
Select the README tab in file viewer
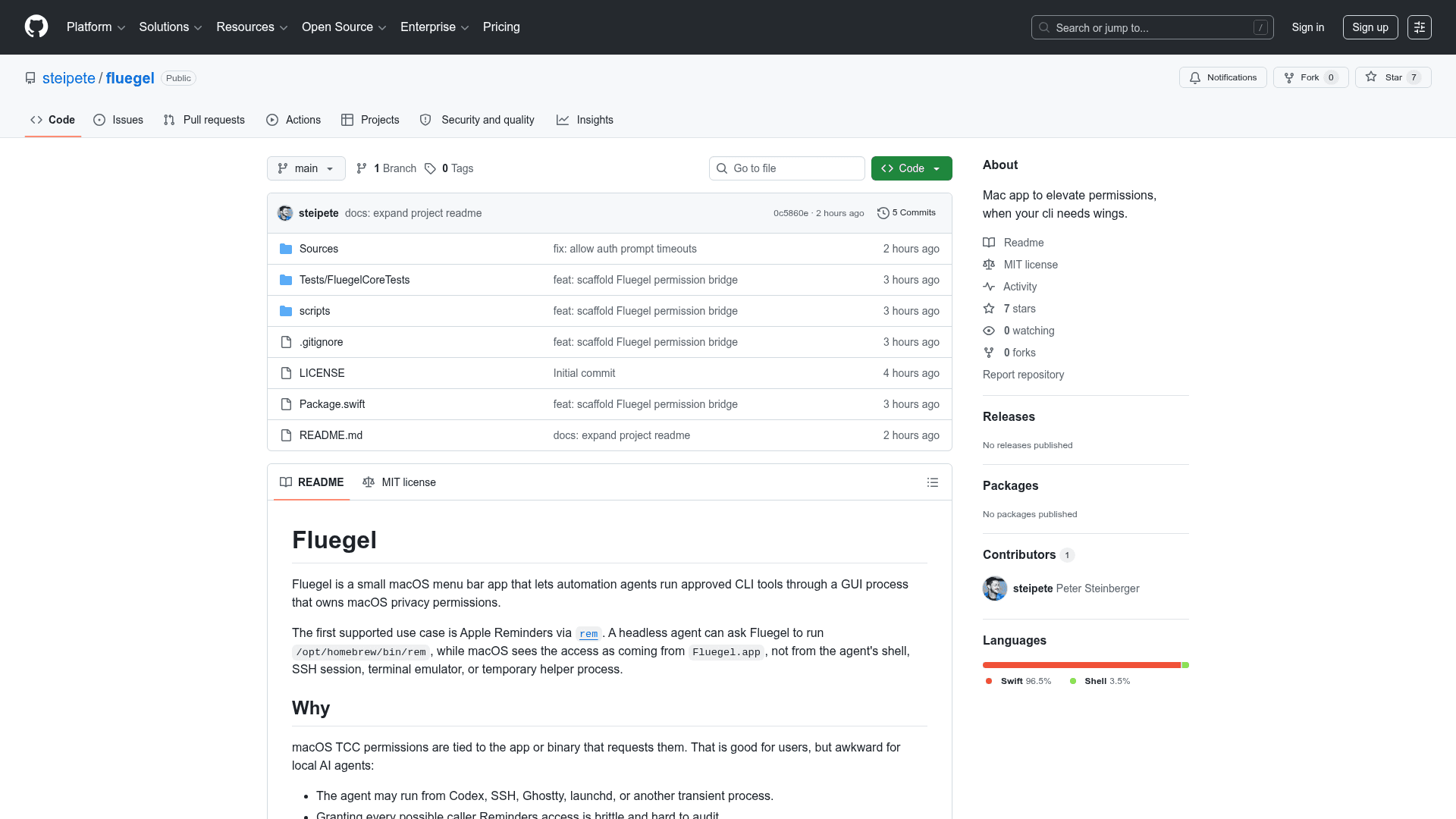point(312,482)
